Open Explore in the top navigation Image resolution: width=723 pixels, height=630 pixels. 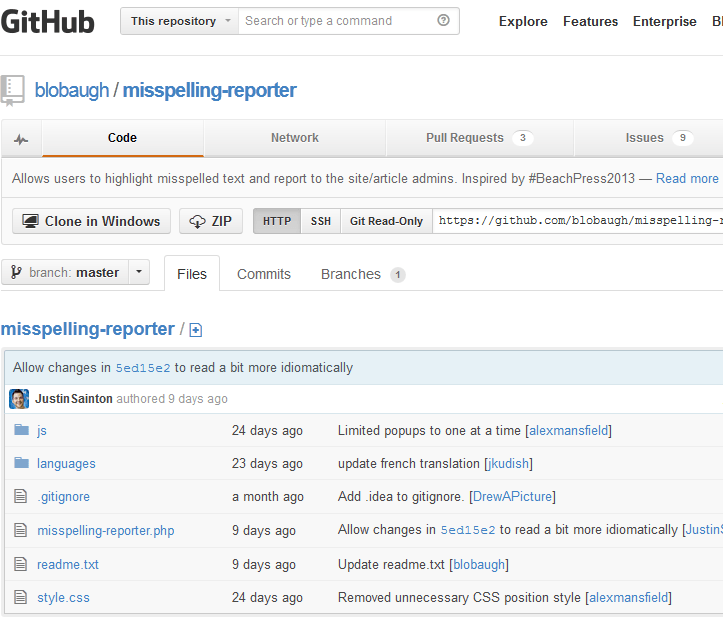[x=523, y=21]
